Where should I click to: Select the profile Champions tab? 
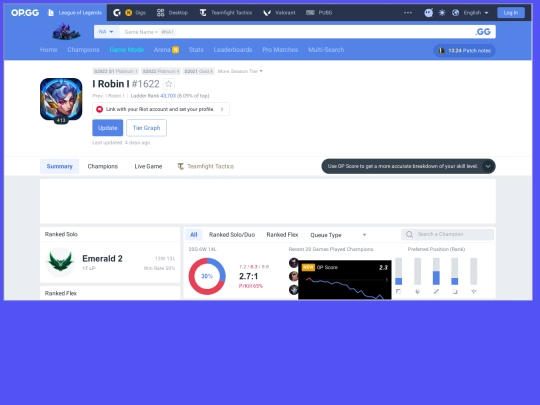103,166
